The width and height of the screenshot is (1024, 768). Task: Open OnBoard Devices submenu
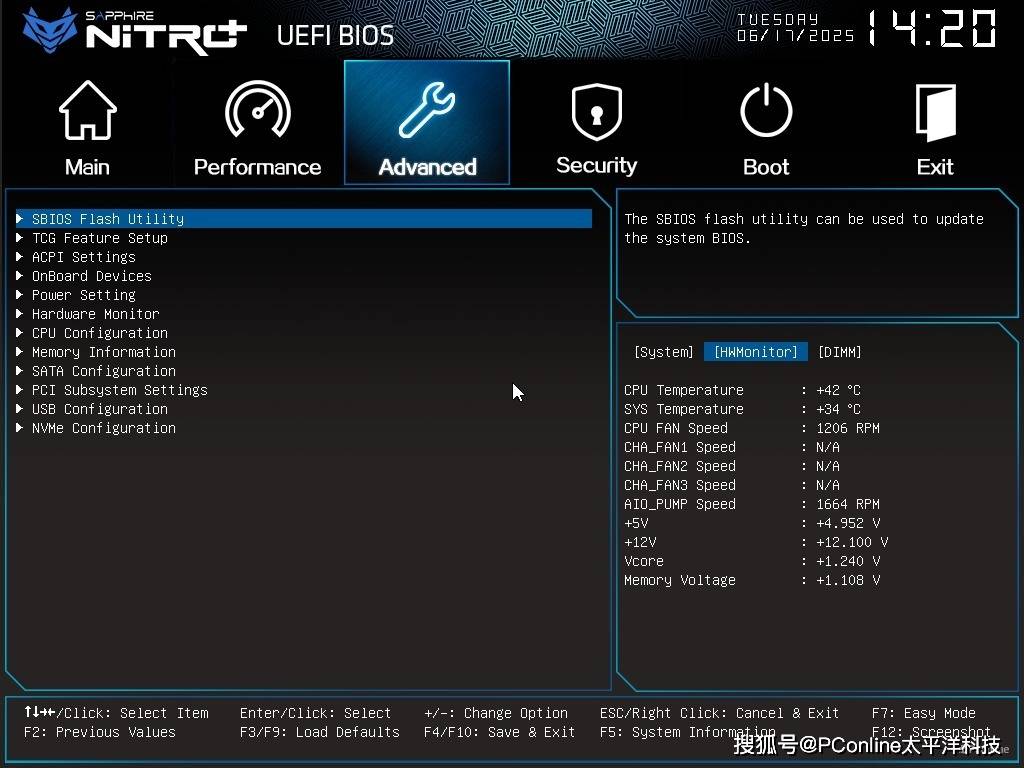(x=91, y=276)
